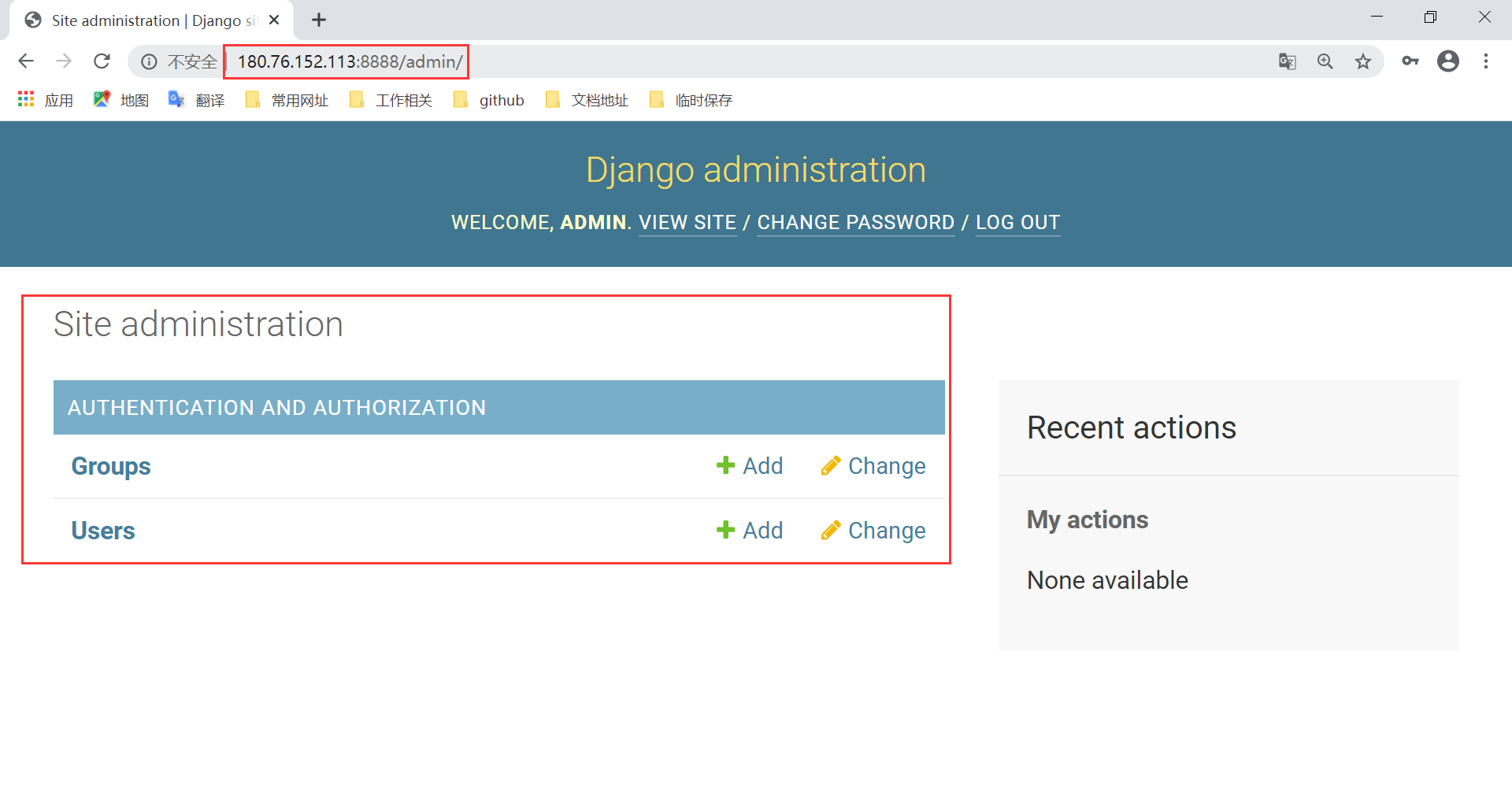Click the pencil icon for Groups

click(x=831, y=465)
